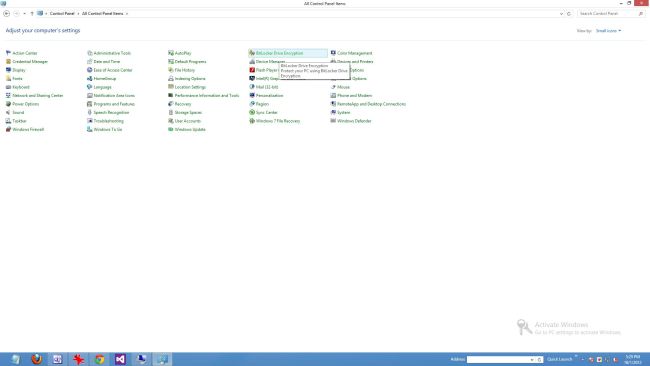The image size is (650, 366).
Task: Open recent locations dropdown arrow
Action: (x=24, y=14)
